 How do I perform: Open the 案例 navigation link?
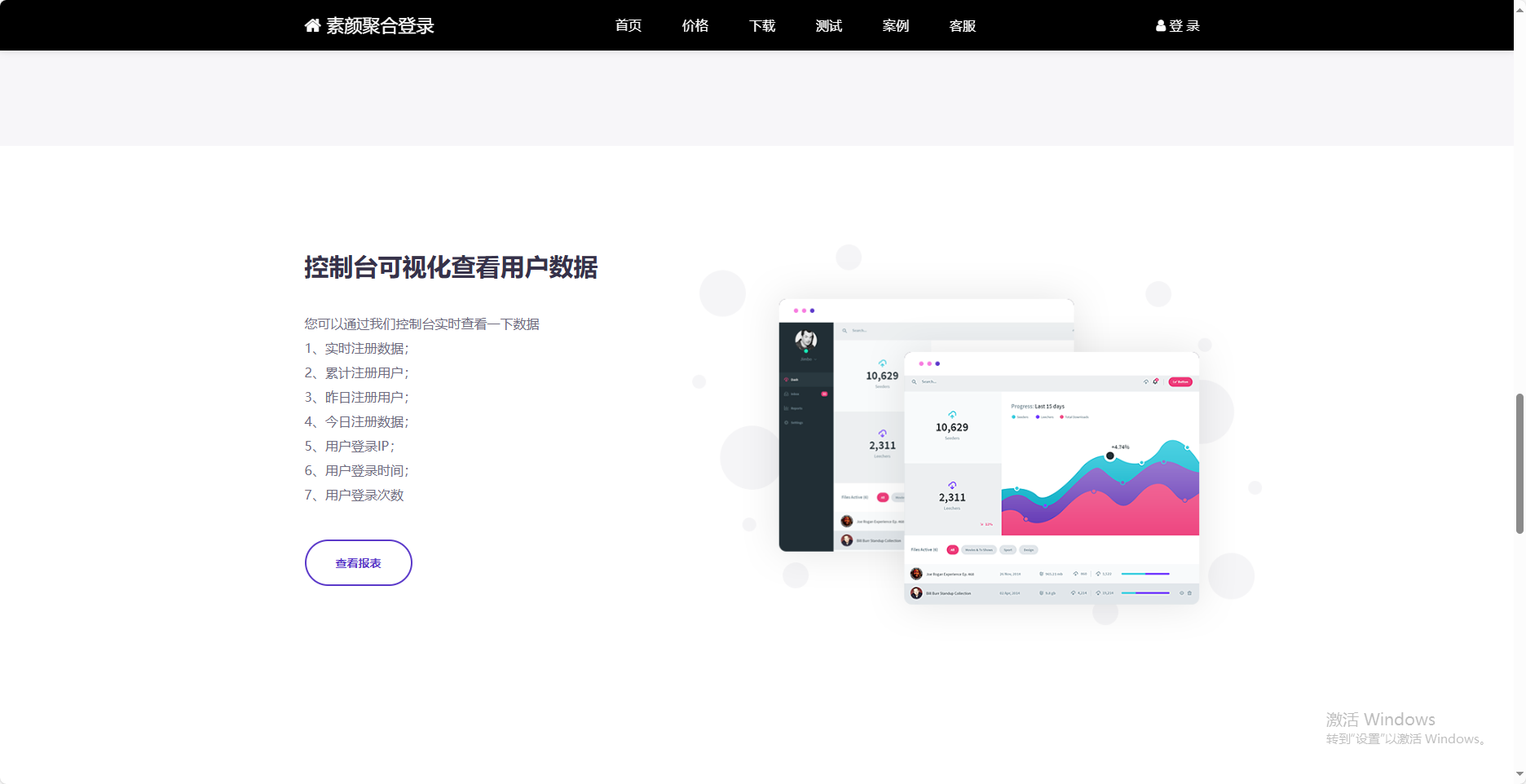895,26
